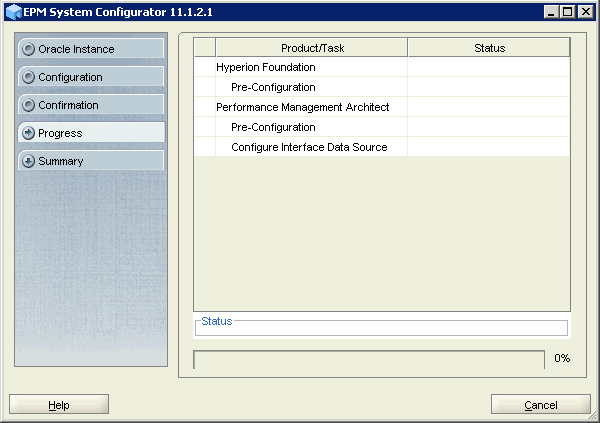
Task: Click the Confirmation step circle icon
Action: click(28, 105)
